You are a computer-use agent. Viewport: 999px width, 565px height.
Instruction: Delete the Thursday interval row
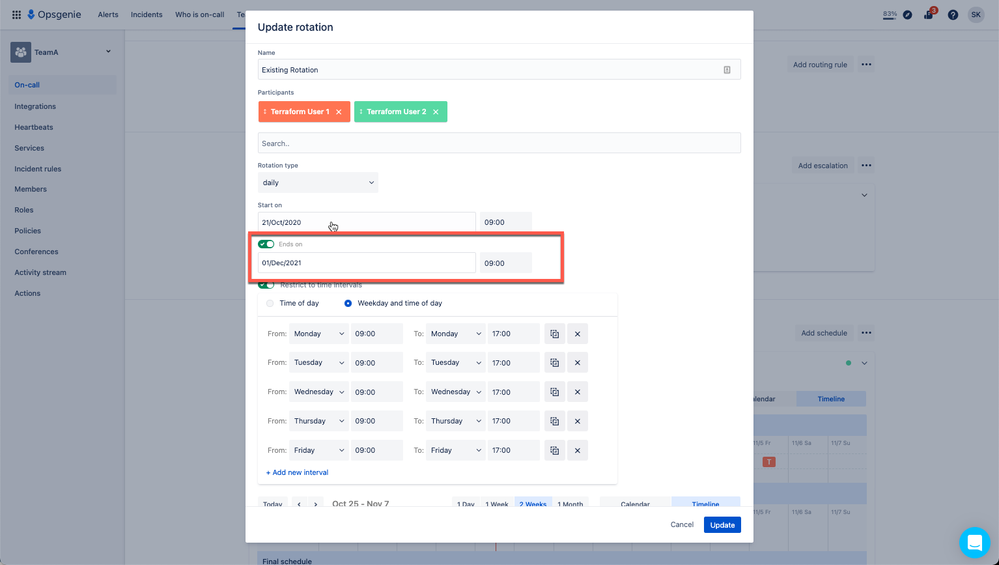(577, 421)
